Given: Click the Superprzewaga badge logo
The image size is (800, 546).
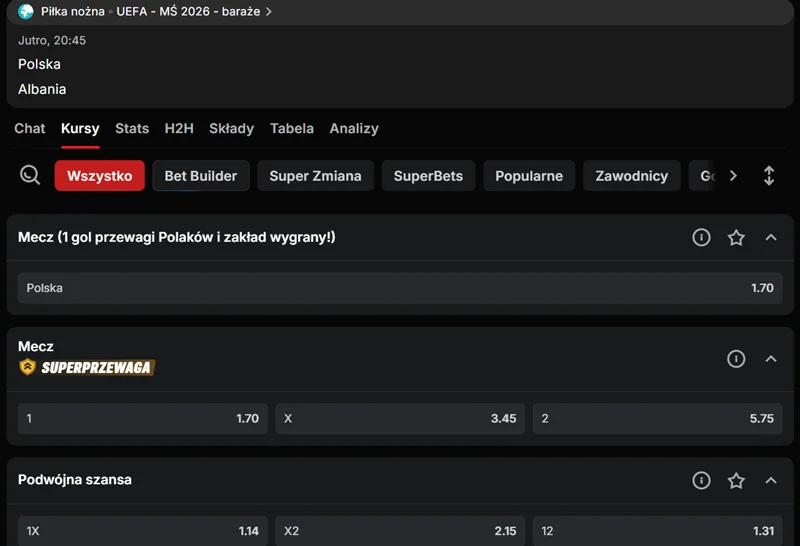Looking at the screenshot, I should coord(87,367).
